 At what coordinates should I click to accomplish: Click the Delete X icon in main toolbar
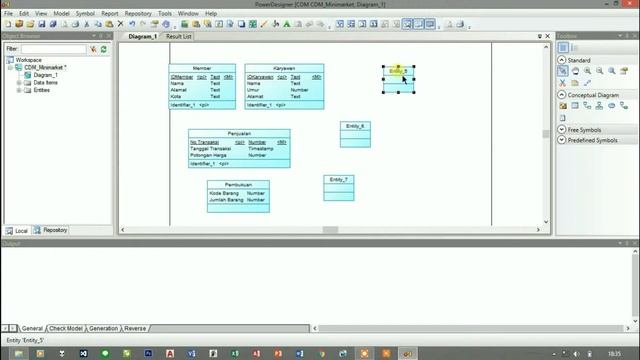(120, 24)
